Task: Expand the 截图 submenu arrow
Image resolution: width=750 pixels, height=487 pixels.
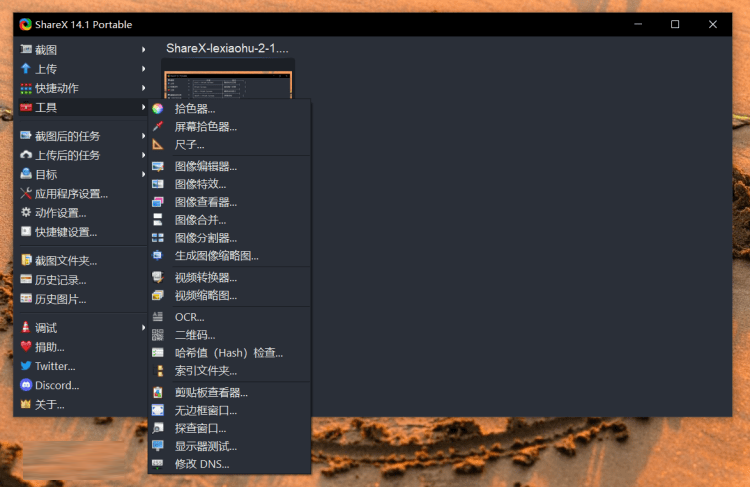Action: click(143, 49)
